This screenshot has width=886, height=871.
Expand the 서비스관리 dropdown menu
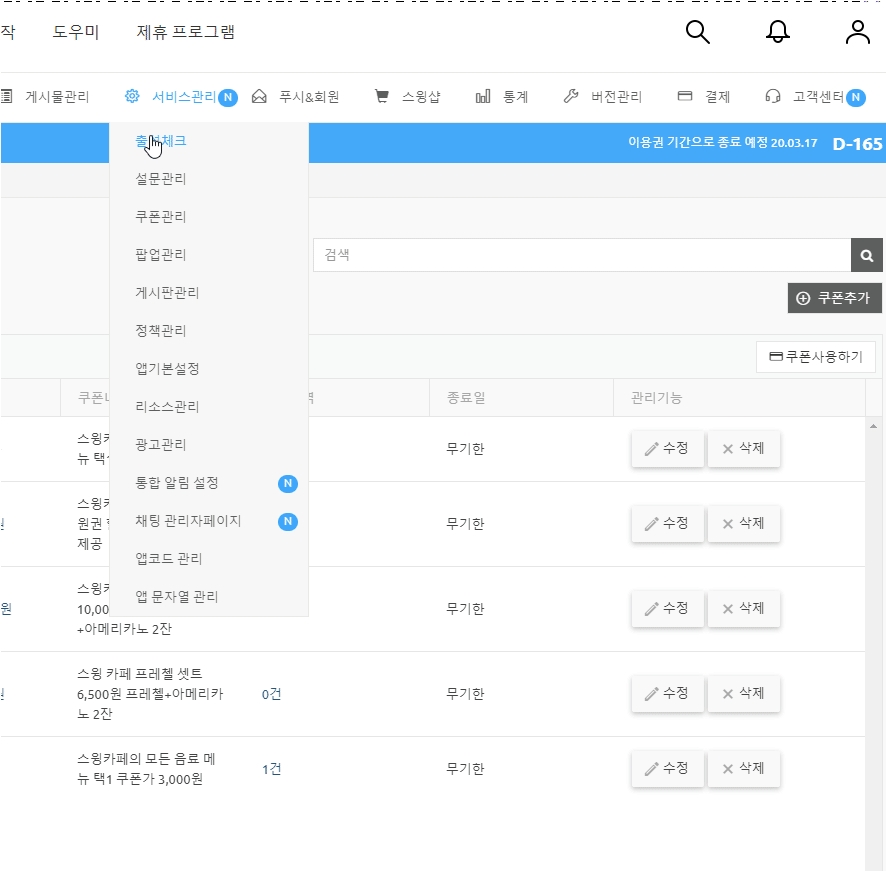tap(180, 97)
